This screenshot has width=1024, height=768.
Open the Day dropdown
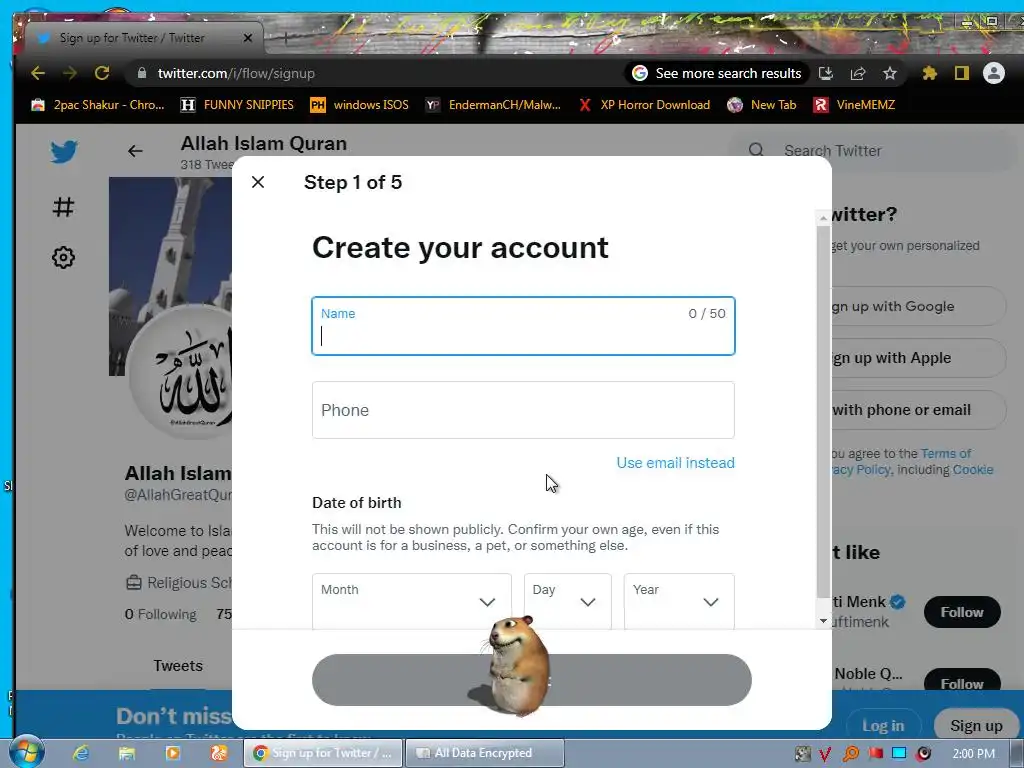568,601
